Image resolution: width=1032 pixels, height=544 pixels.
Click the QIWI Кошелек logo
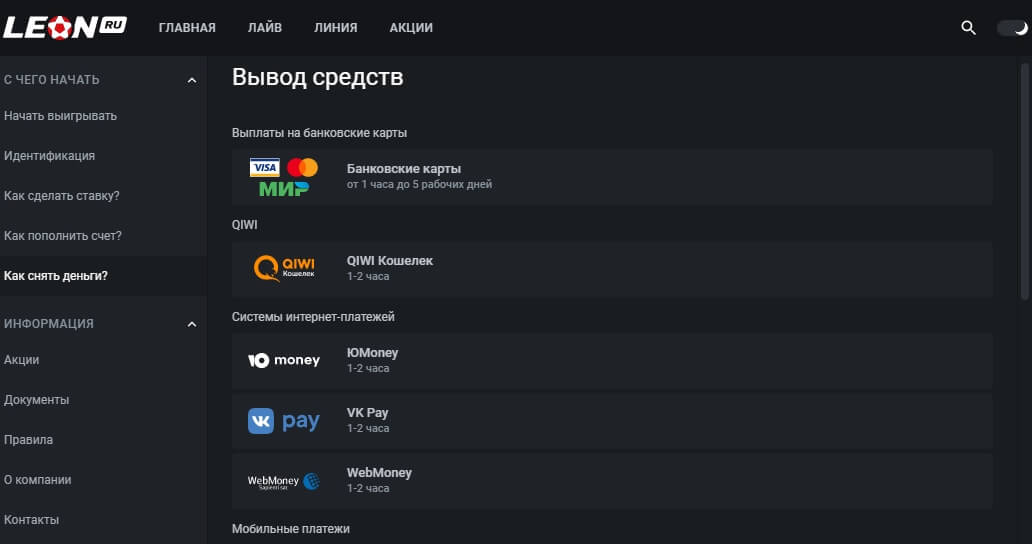(284, 268)
